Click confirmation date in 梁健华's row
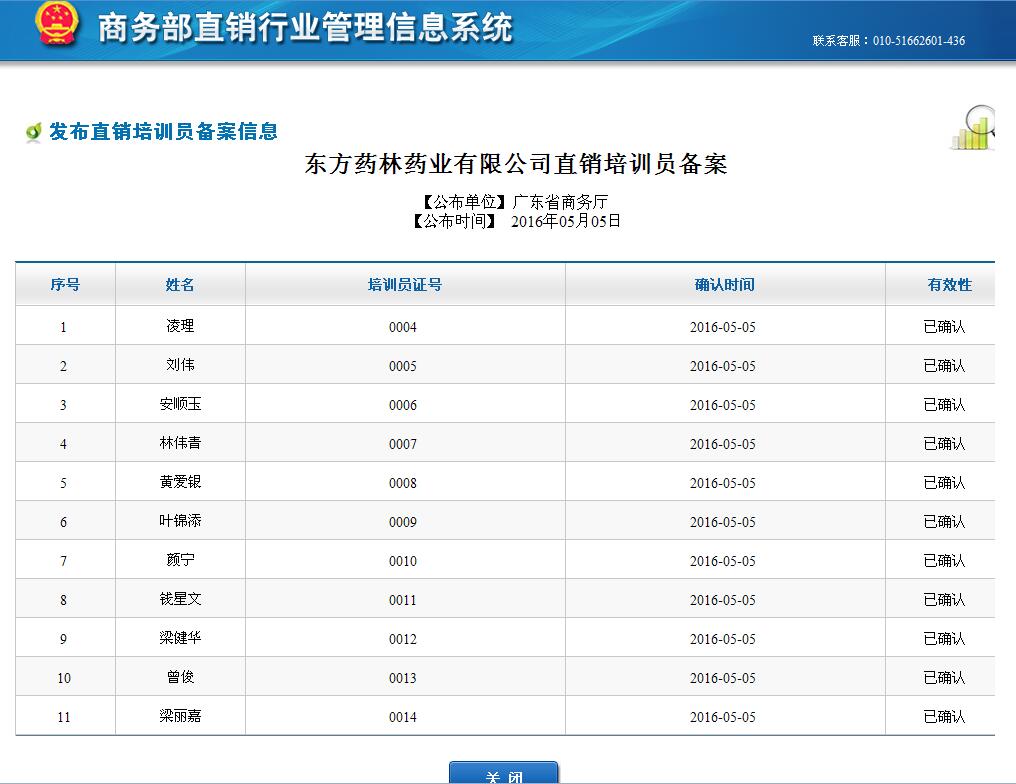This screenshot has width=1016, height=784. [723, 639]
